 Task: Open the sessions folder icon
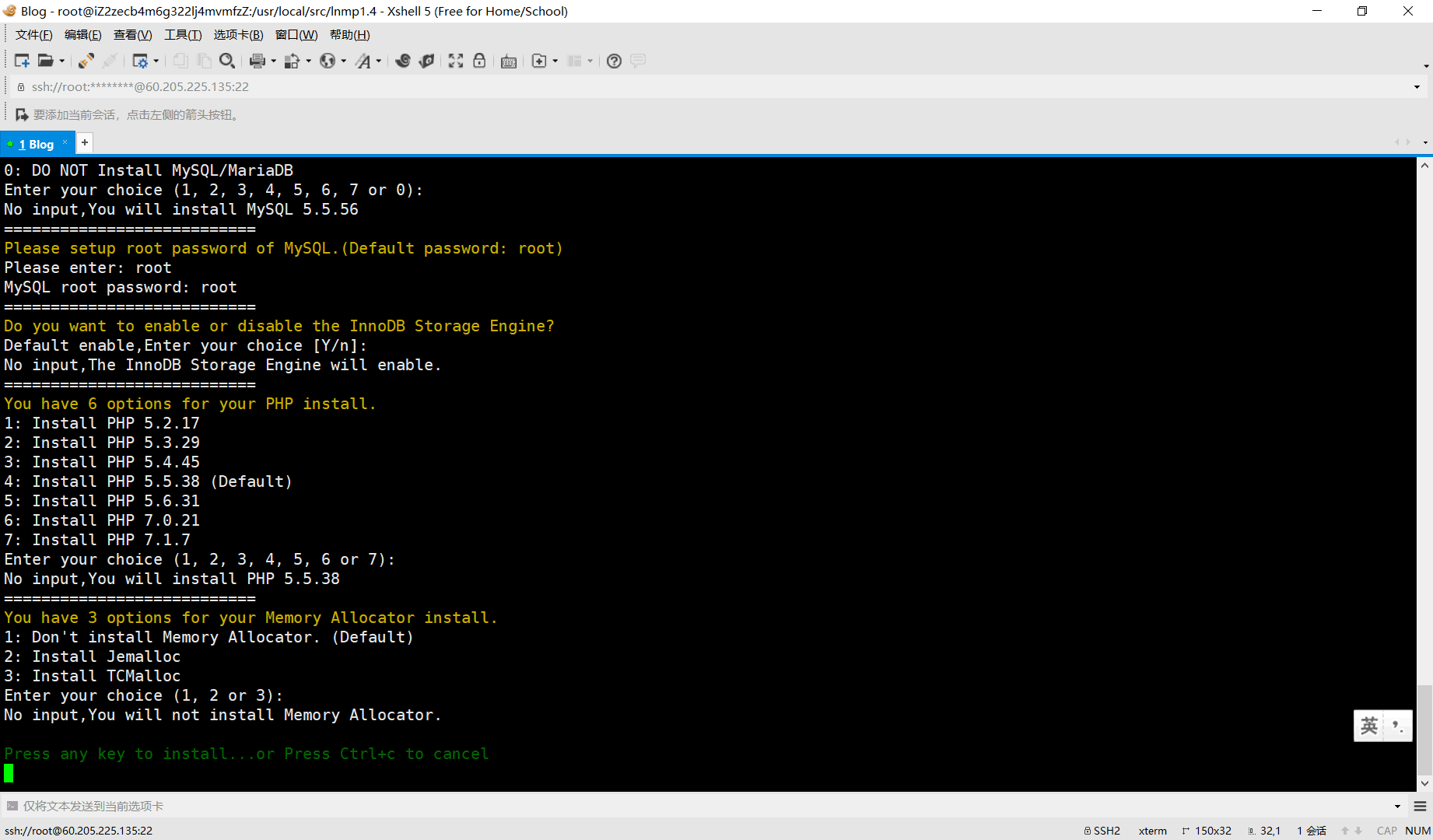(x=46, y=61)
